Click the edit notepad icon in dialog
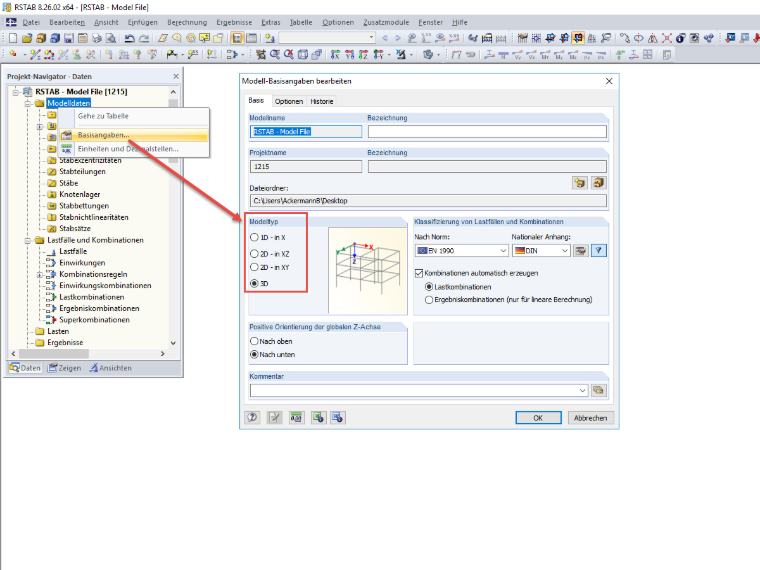The width and height of the screenshot is (760, 570). pyautogui.click(x=274, y=417)
